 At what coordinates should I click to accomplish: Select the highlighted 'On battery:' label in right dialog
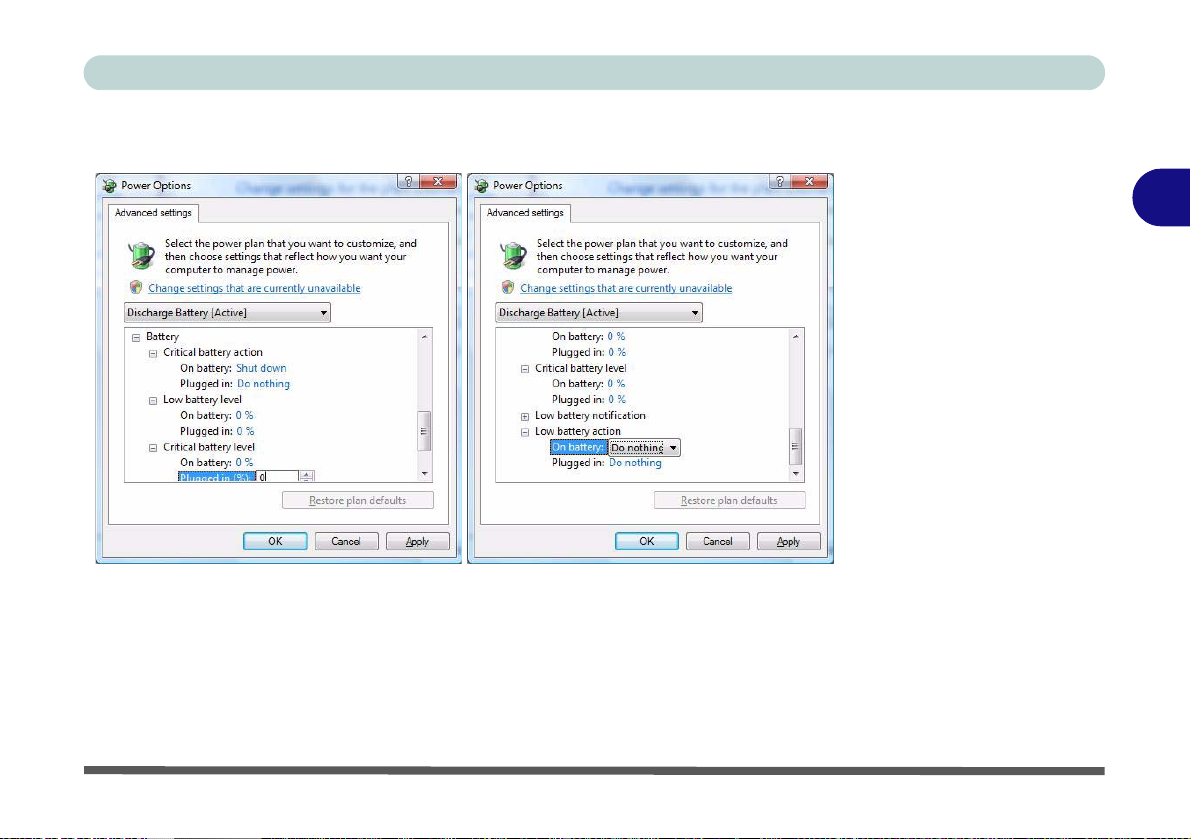[x=578, y=447]
